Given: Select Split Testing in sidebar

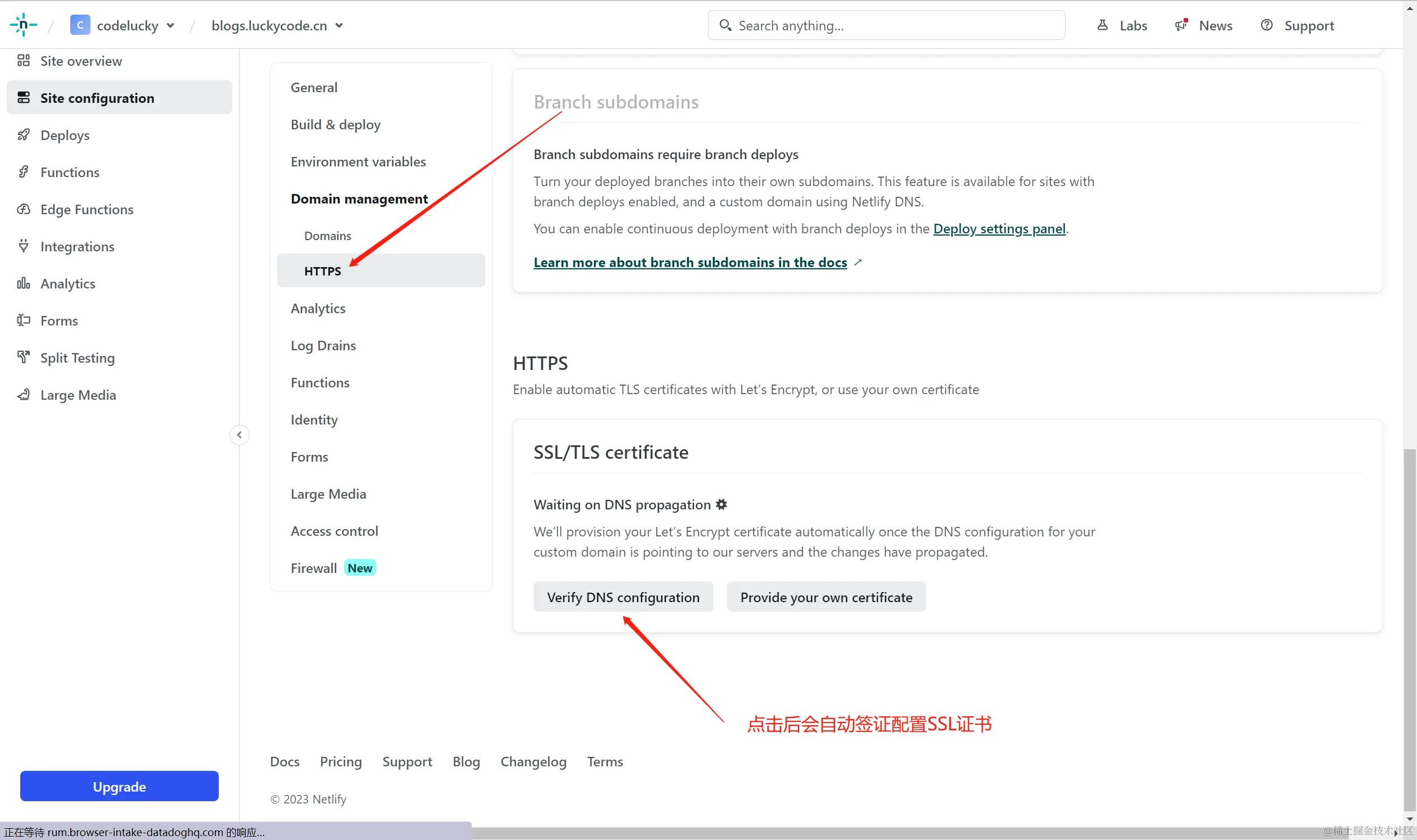Looking at the screenshot, I should (x=119, y=357).
